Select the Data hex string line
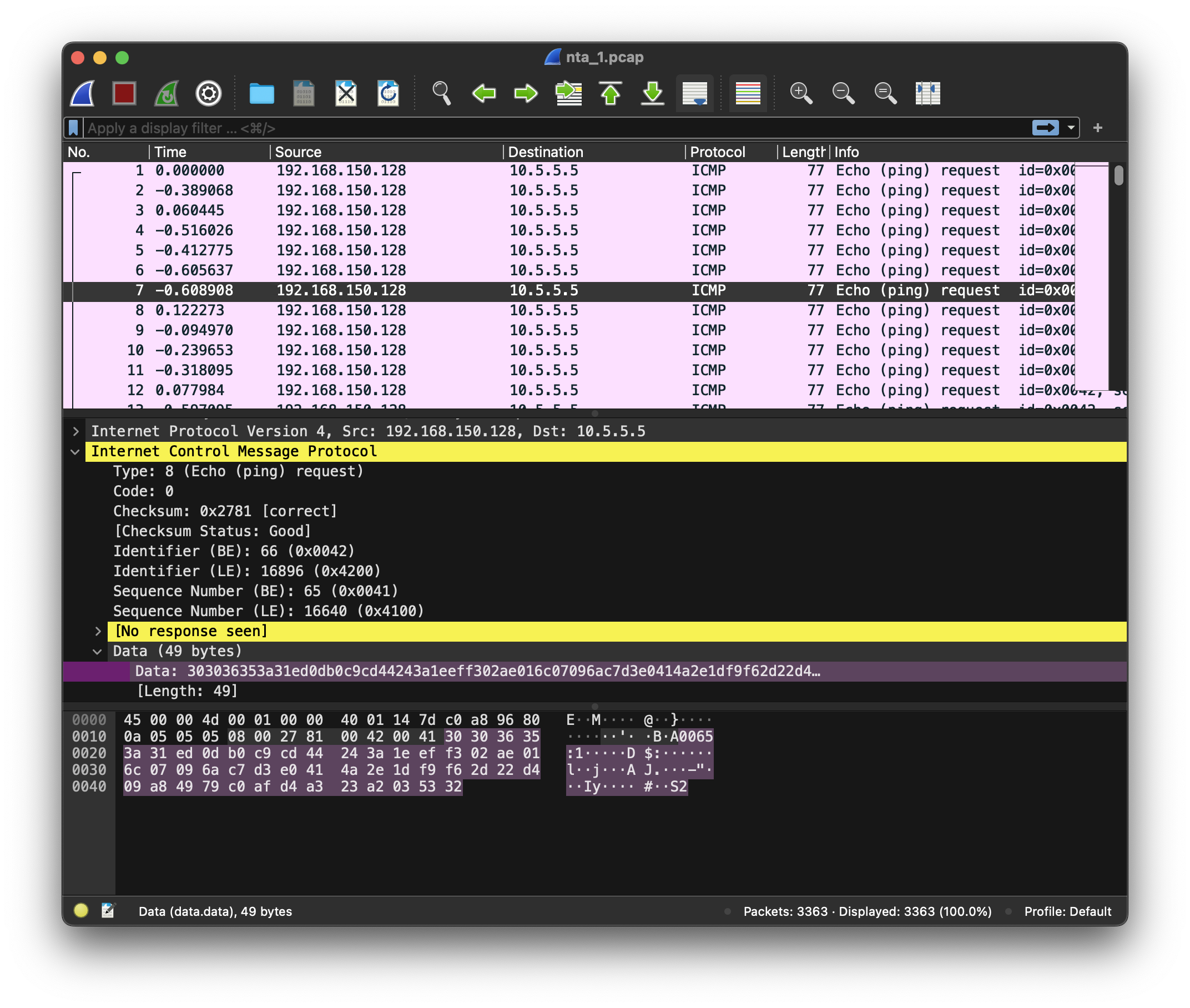The width and height of the screenshot is (1190, 1008). [x=594, y=672]
